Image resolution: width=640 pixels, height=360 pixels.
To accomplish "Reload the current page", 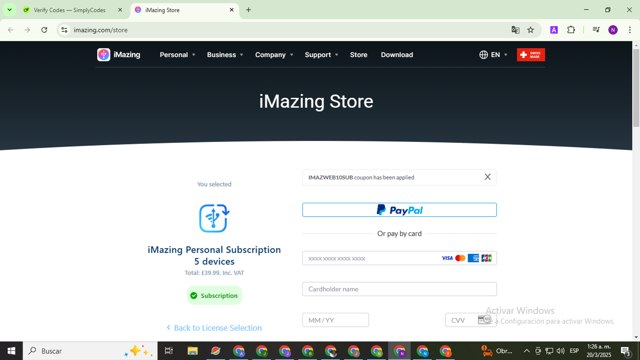I will (x=44, y=30).
